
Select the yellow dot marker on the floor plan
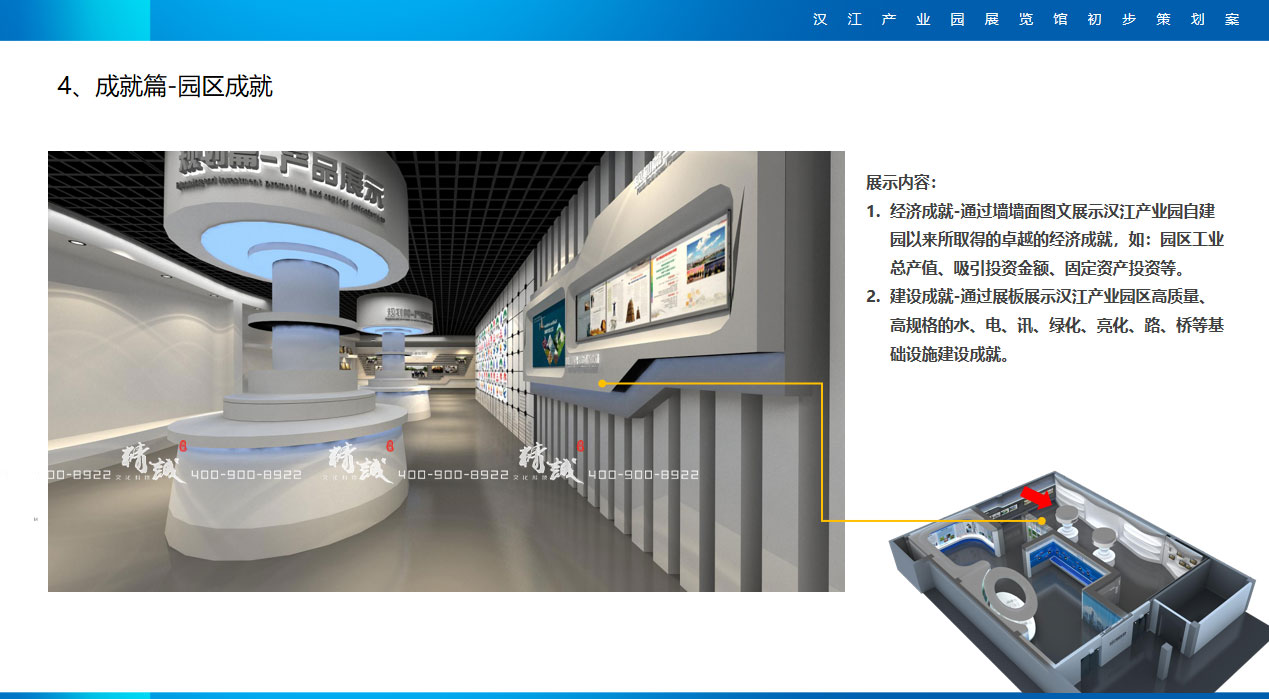(x=1042, y=521)
